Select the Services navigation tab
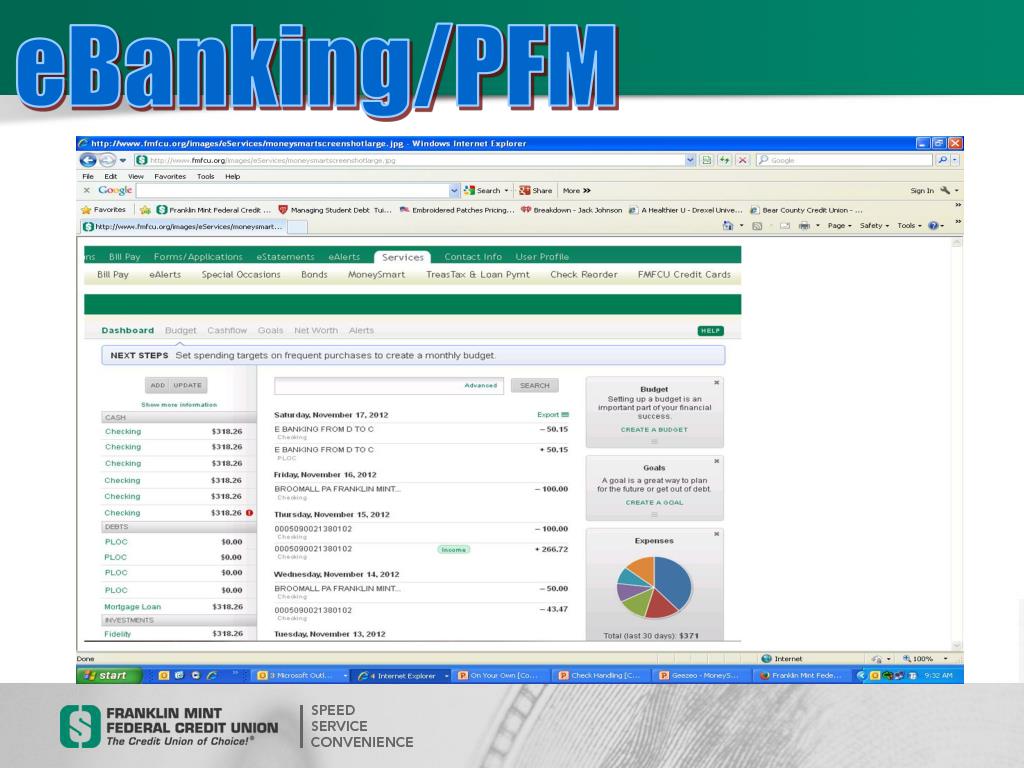The width and height of the screenshot is (1024, 768). pos(402,257)
